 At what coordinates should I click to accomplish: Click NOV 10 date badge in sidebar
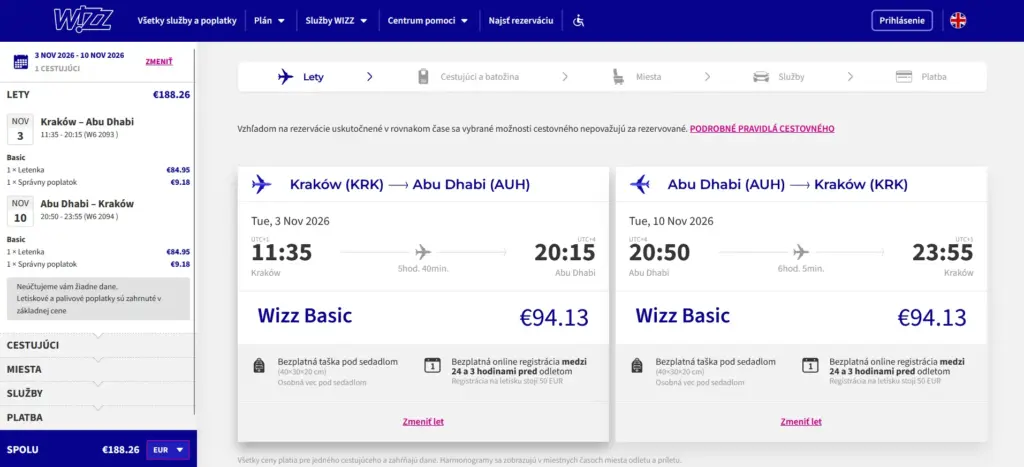tap(20, 211)
